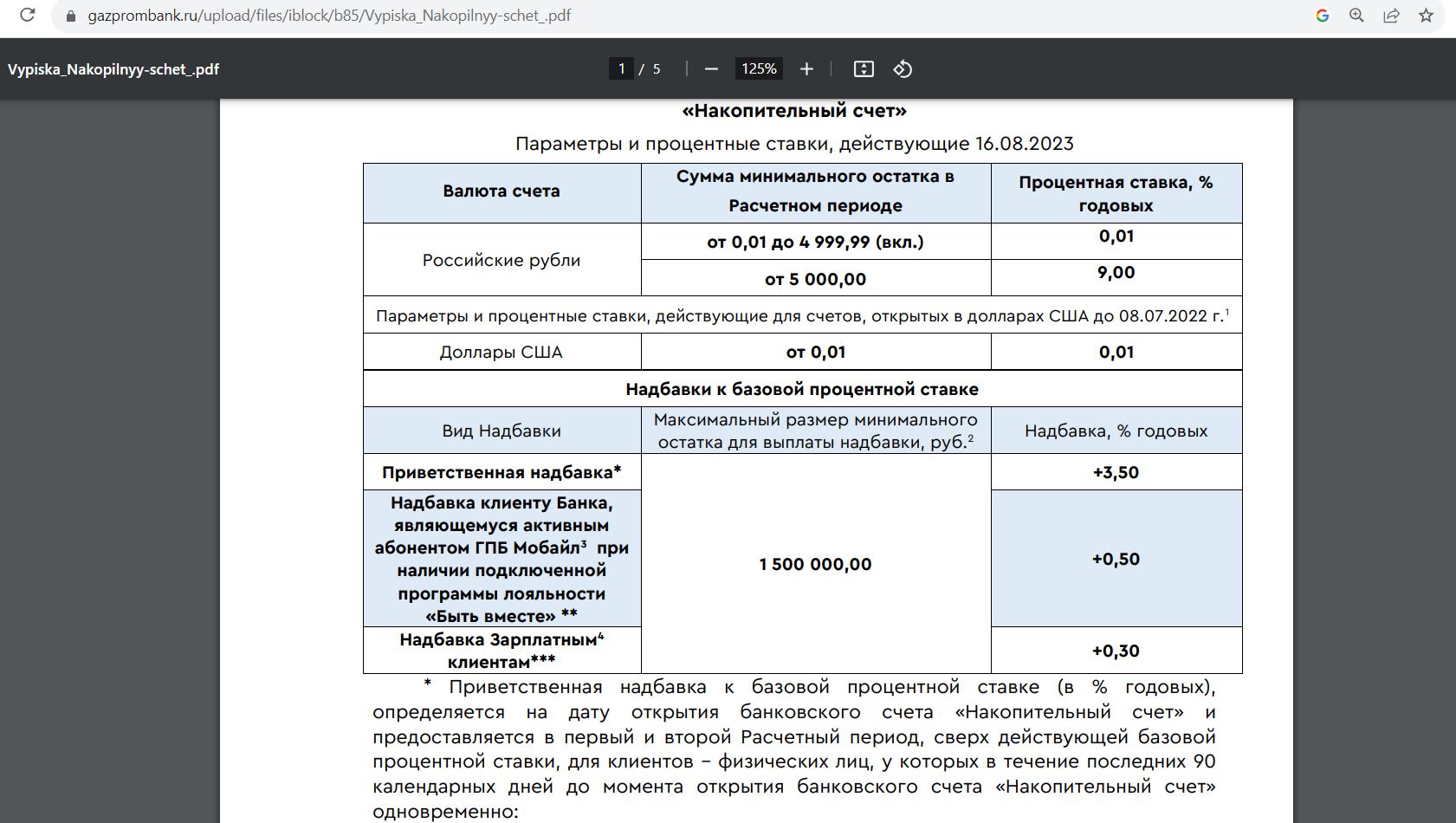The width and height of the screenshot is (1456, 823).
Task: Click the padlock site info icon
Action: 71,16
